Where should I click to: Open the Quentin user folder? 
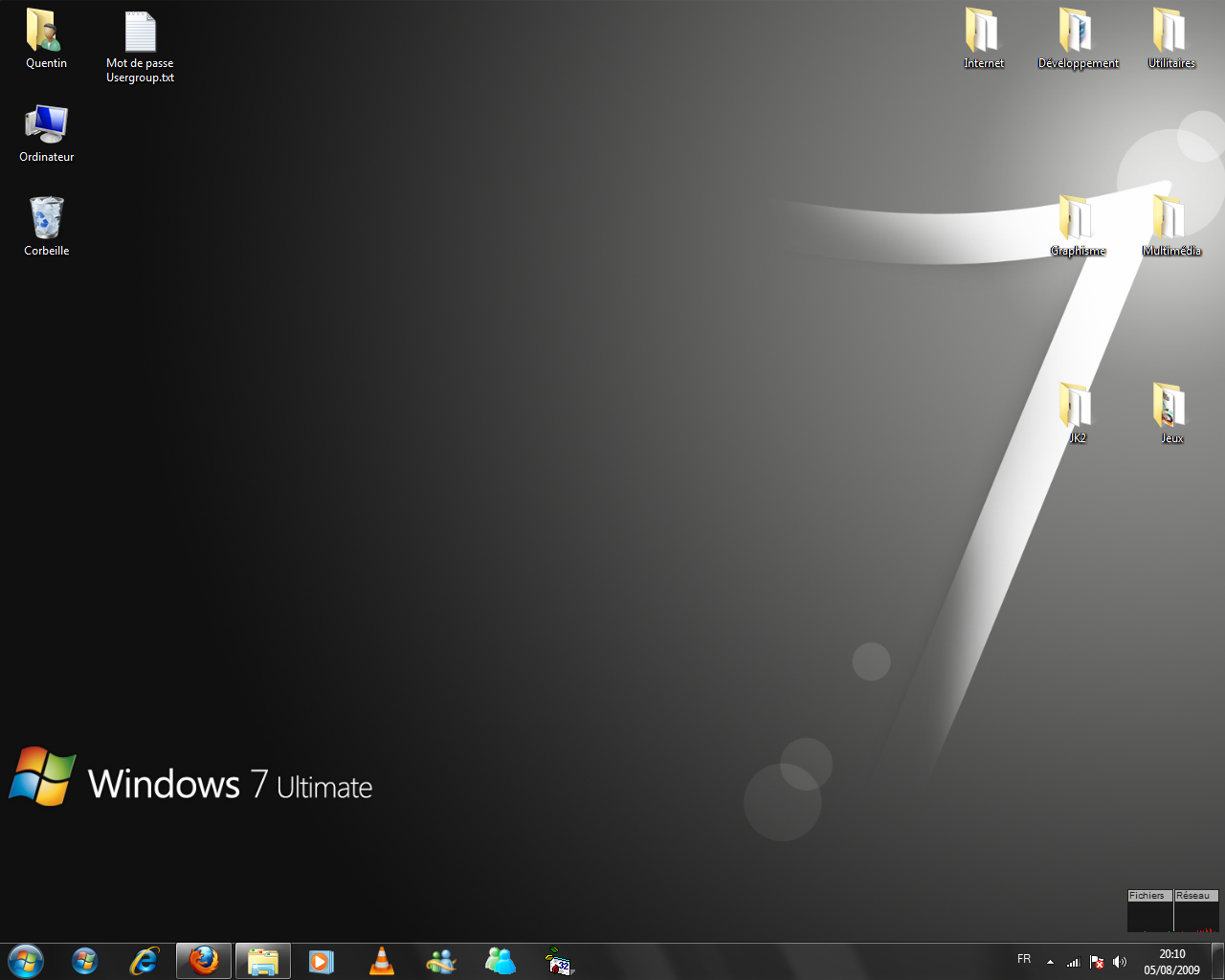(46, 40)
